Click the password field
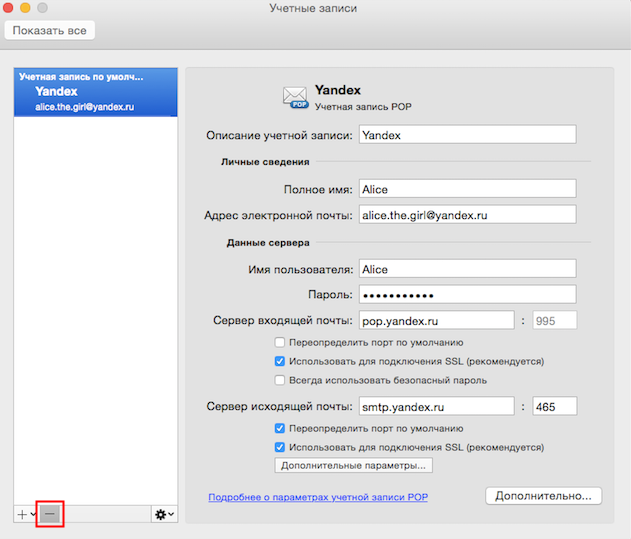This screenshot has width=631, height=539. (x=467, y=295)
